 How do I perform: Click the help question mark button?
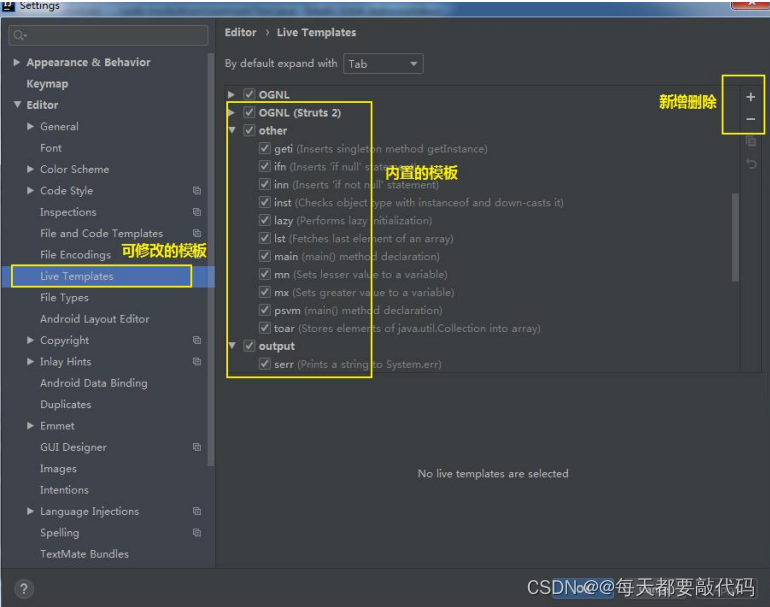click(24, 588)
